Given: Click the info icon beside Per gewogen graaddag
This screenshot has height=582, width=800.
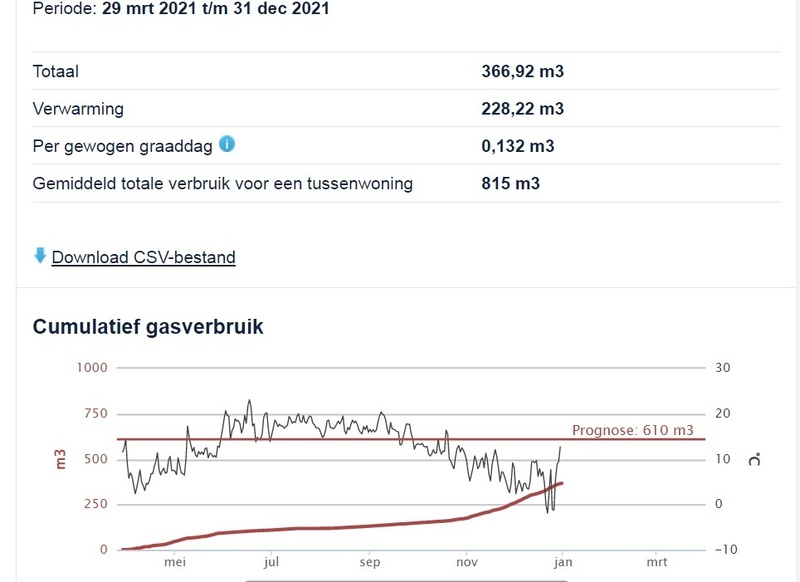Looking at the screenshot, I should tap(227, 144).
